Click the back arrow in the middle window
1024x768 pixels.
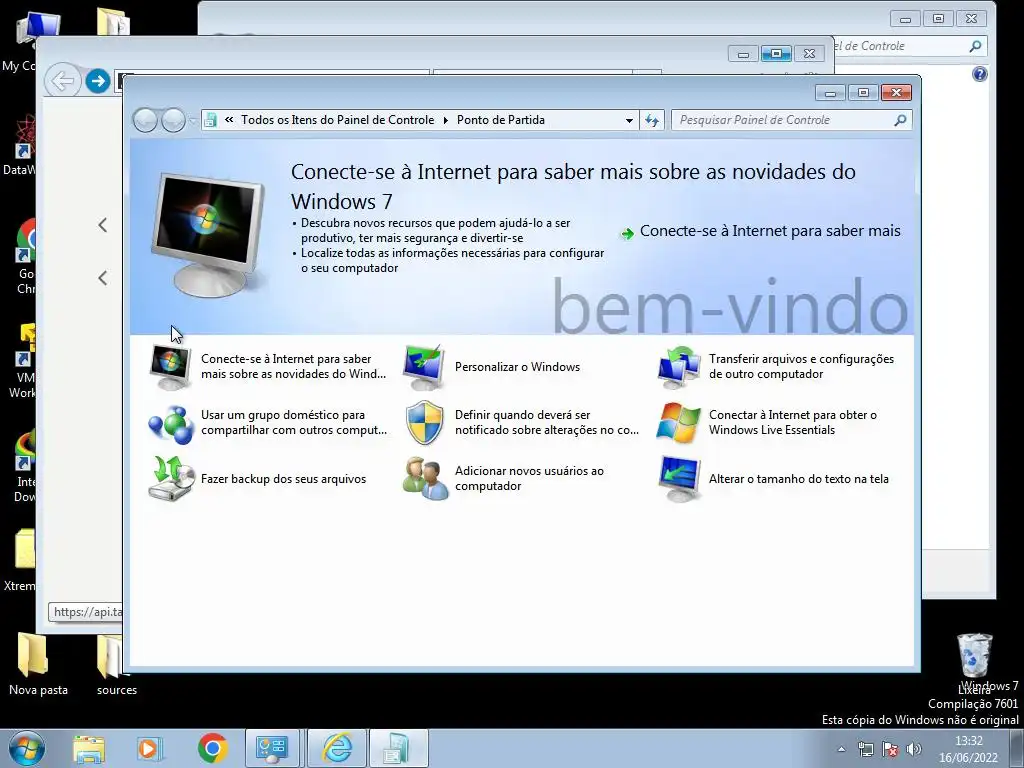tap(63, 81)
